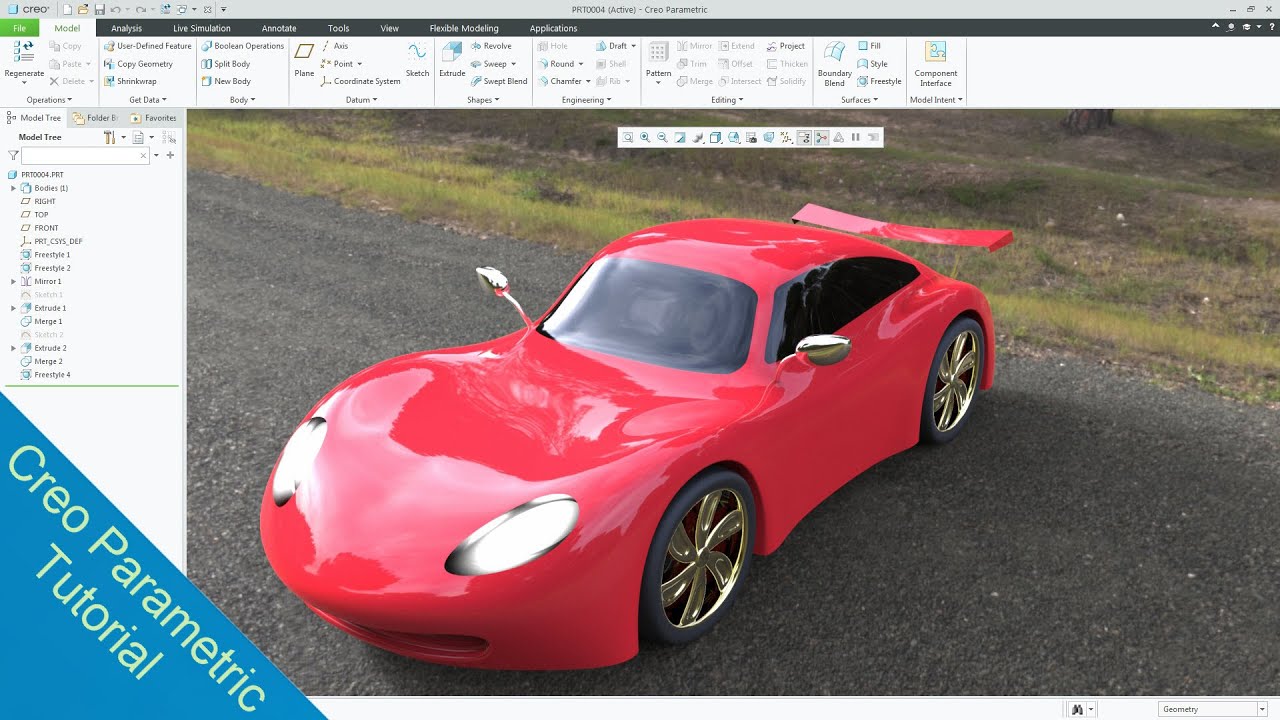This screenshot has height=720, width=1280.
Task: Select the Boundary Blend tool
Action: pyautogui.click(x=834, y=63)
